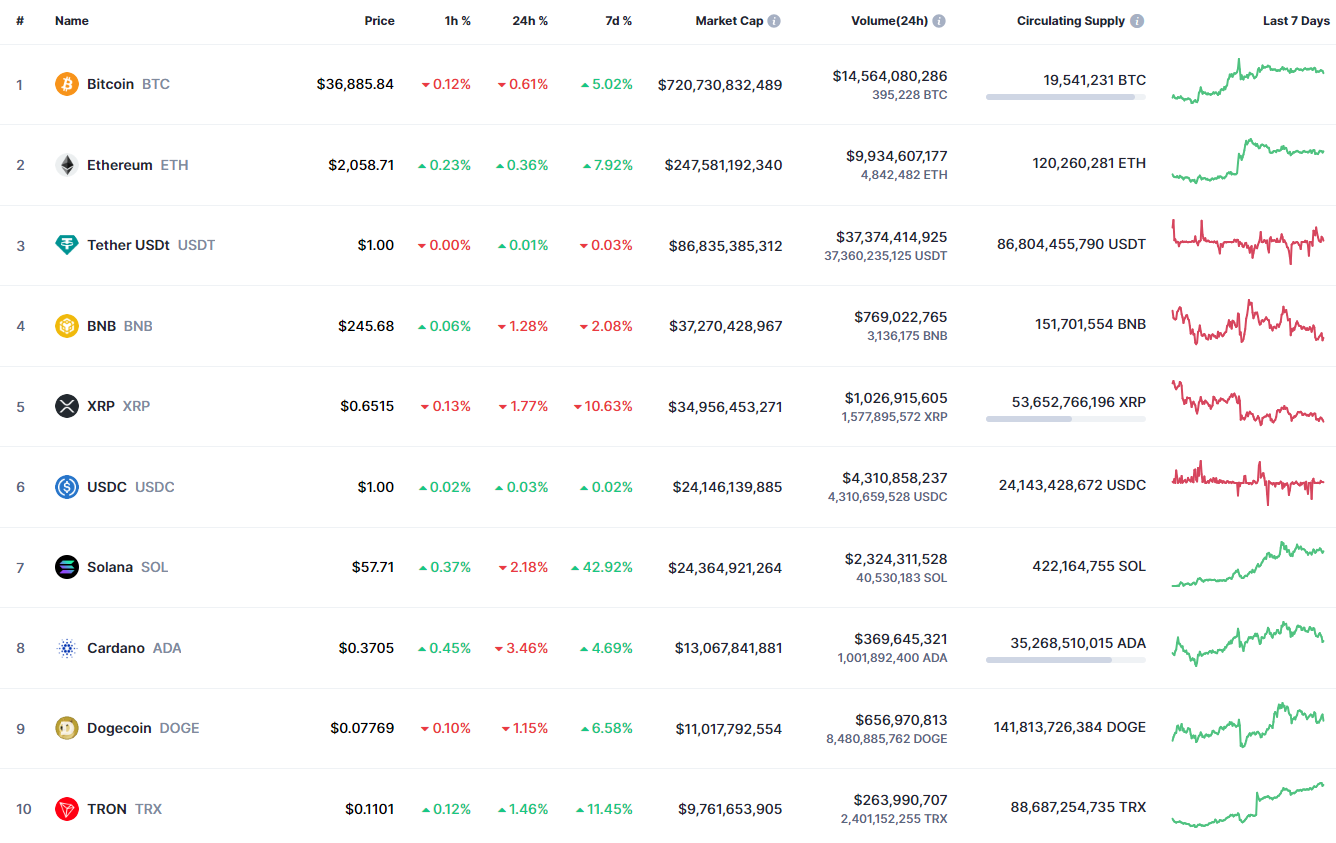The image size is (1336, 843).
Task: Click the Bitcoin coin logo icon
Action: coord(67,84)
